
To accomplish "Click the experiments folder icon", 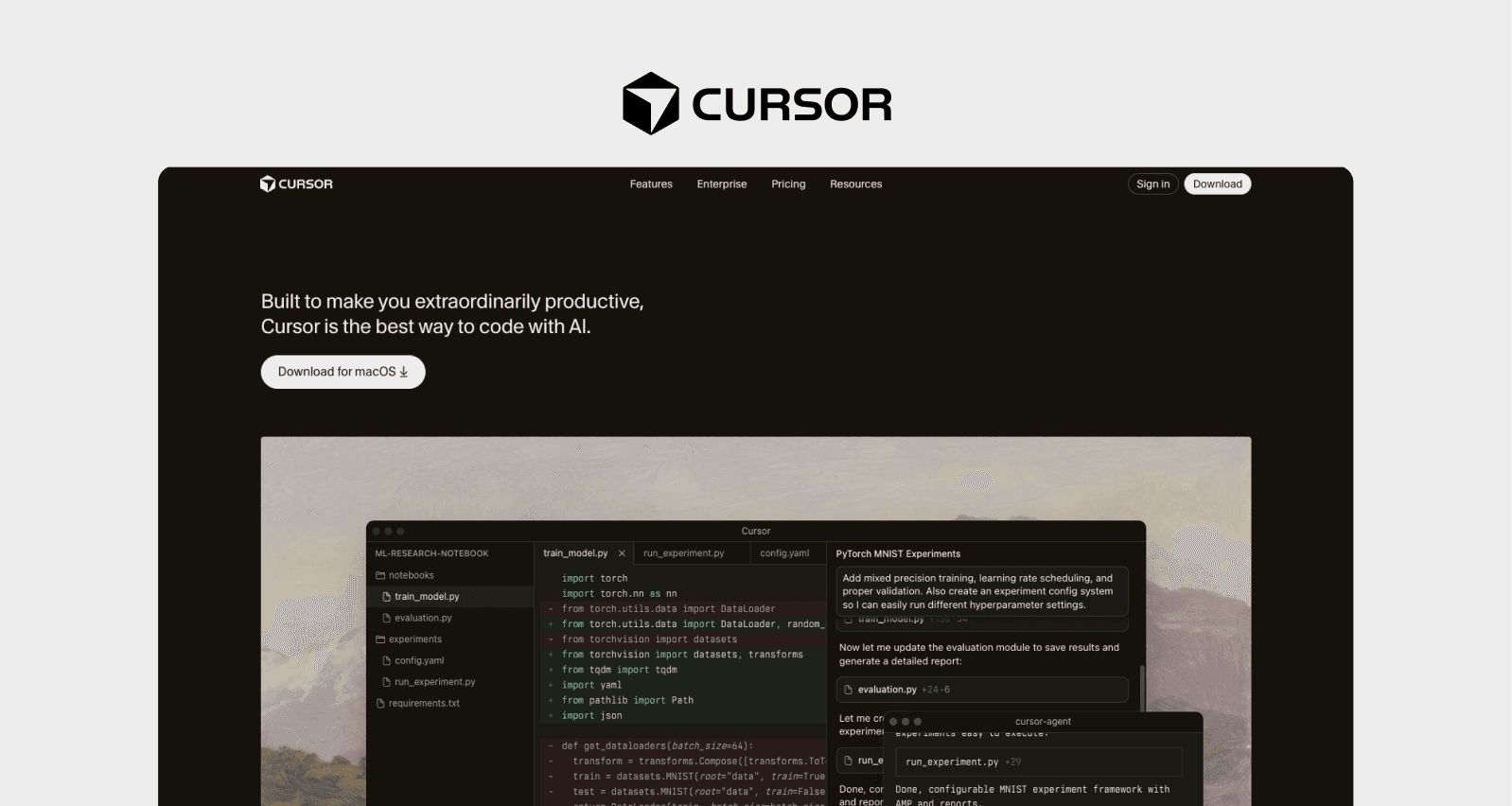I will (x=380, y=640).
